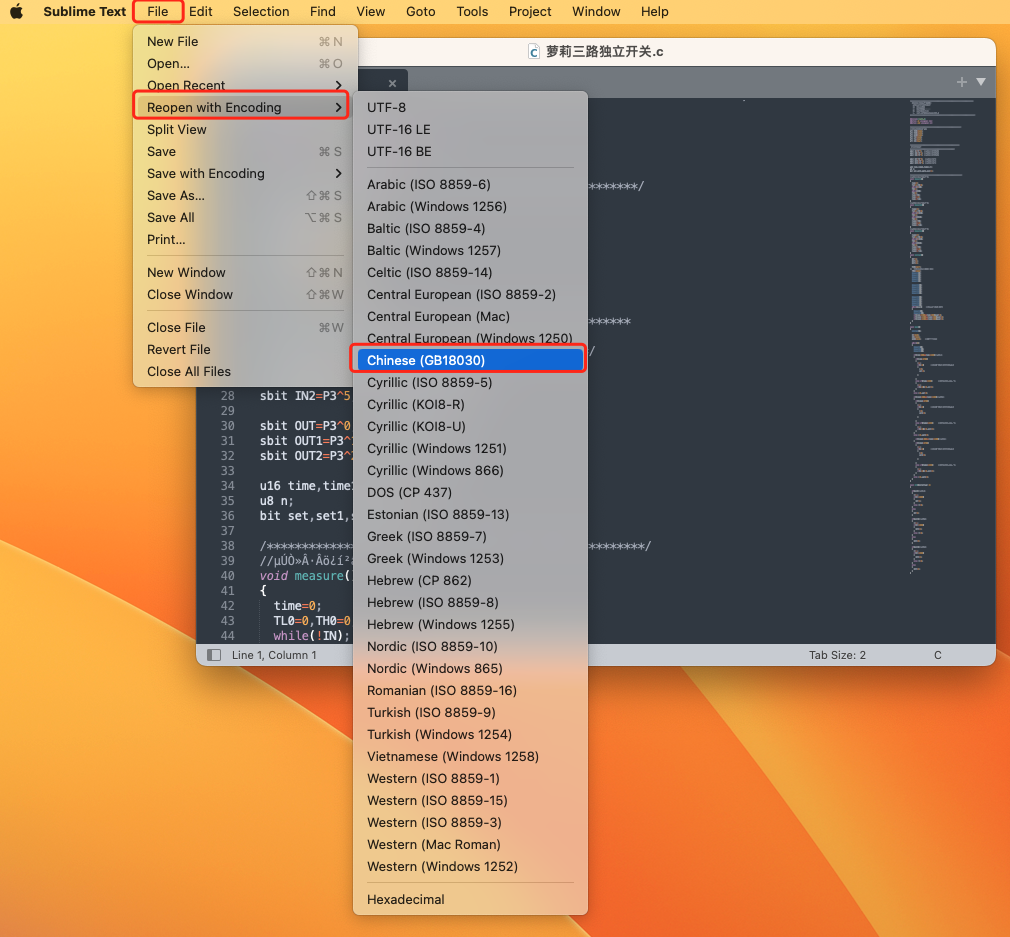Select Vietnamese (Windows 1258) encoding
This screenshot has height=937, width=1010.
point(470,757)
